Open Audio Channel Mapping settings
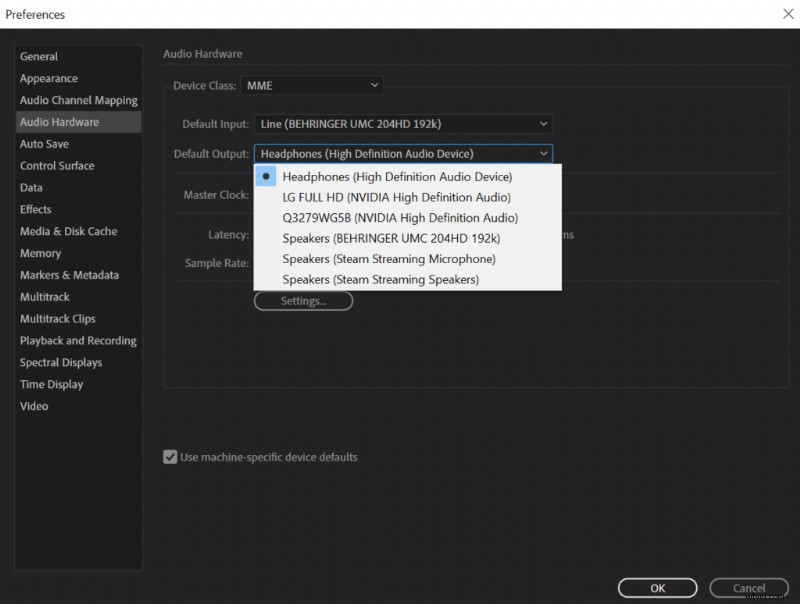Screen dimensions: 800x604 [77, 100]
